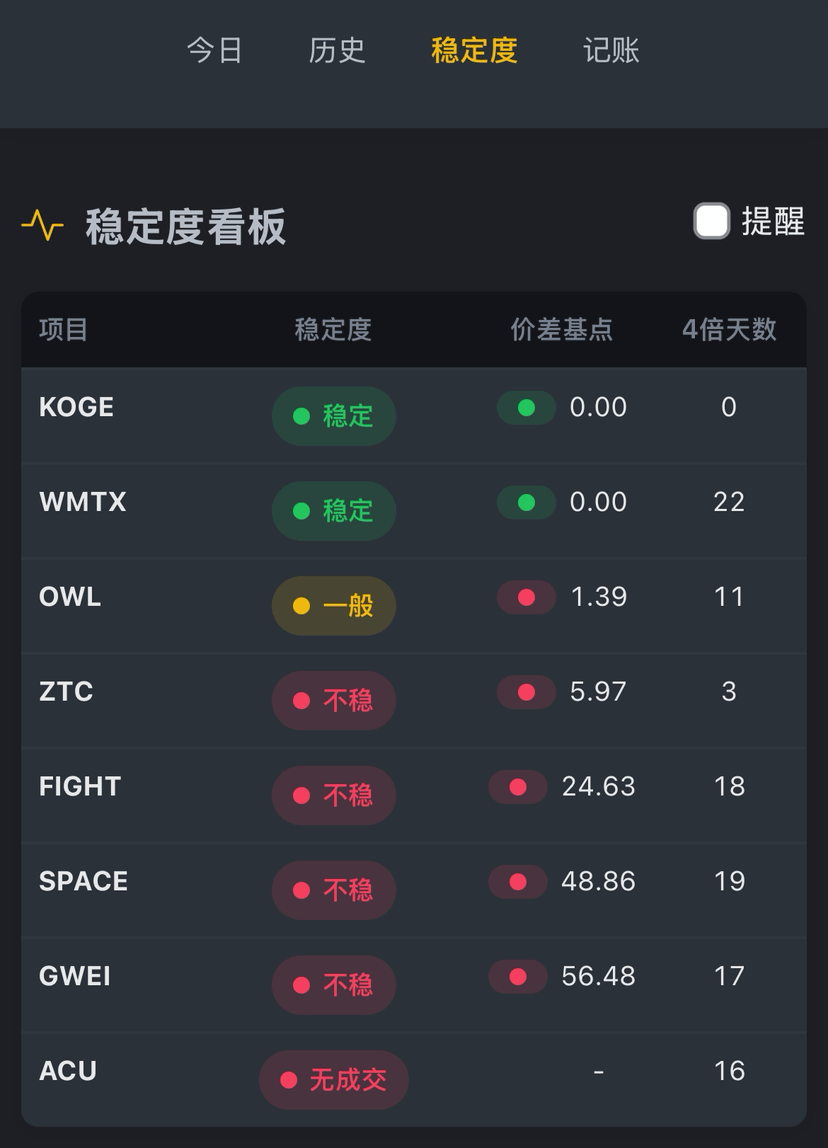Click the red price-gap indicator for ZTC
The height and width of the screenshot is (1148, 828).
coord(526,692)
